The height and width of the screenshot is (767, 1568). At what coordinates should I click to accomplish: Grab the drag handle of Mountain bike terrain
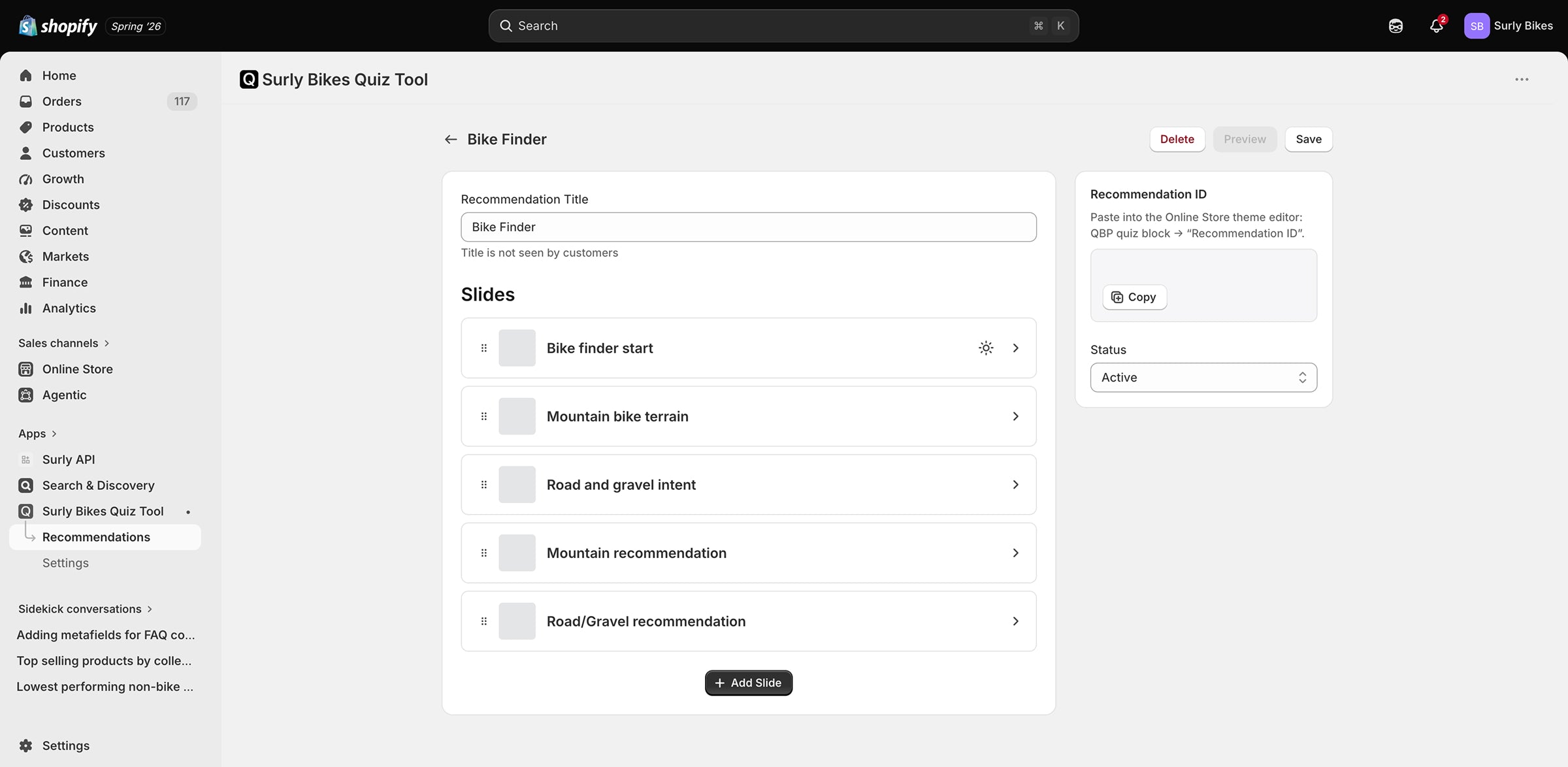coord(483,416)
